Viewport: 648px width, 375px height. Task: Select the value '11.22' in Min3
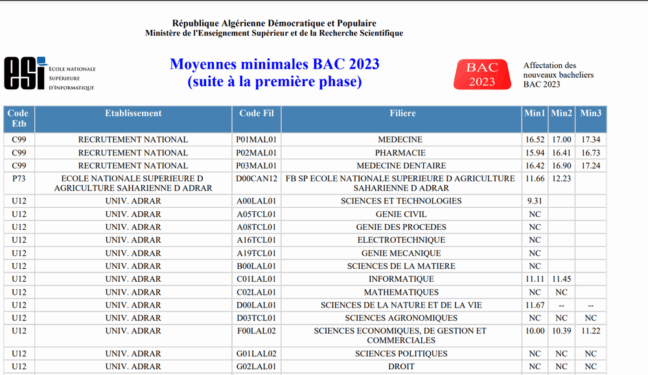(591, 331)
